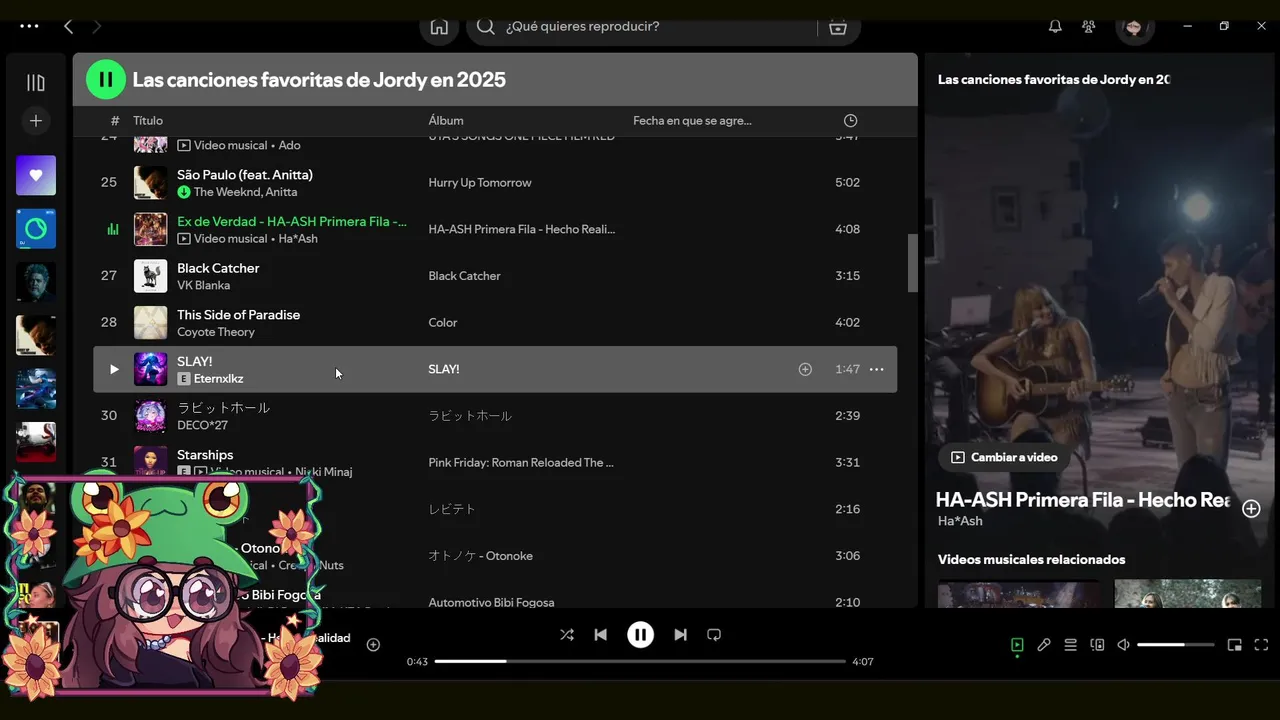1280x720 pixels.
Task: Open album link Hurry Up Tomorrow
Action: tap(480, 183)
